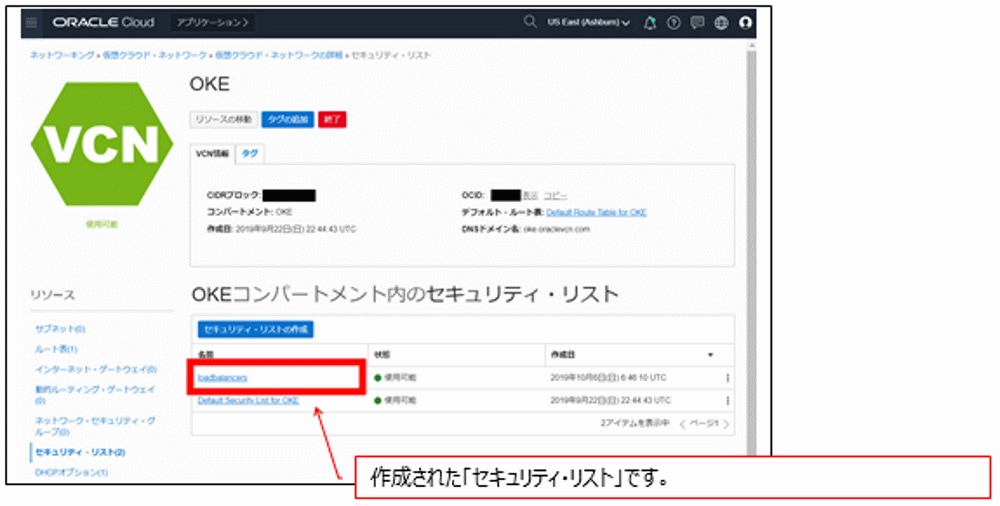Go to 仮想クラウド・ネットワーク breadcrumb
The height and width of the screenshot is (506, 1000).
click(155, 56)
